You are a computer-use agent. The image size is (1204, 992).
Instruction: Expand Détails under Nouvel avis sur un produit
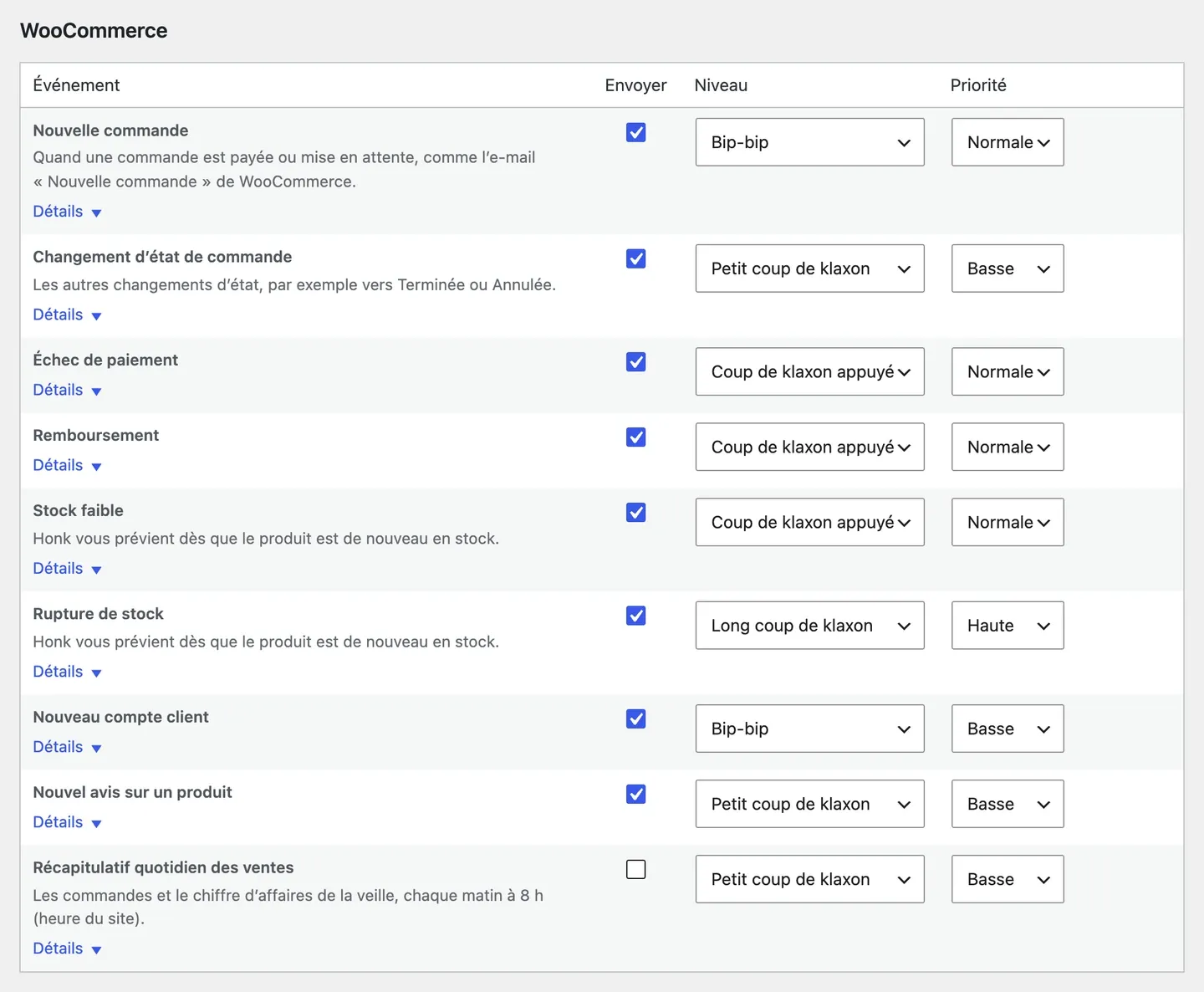tap(67, 822)
